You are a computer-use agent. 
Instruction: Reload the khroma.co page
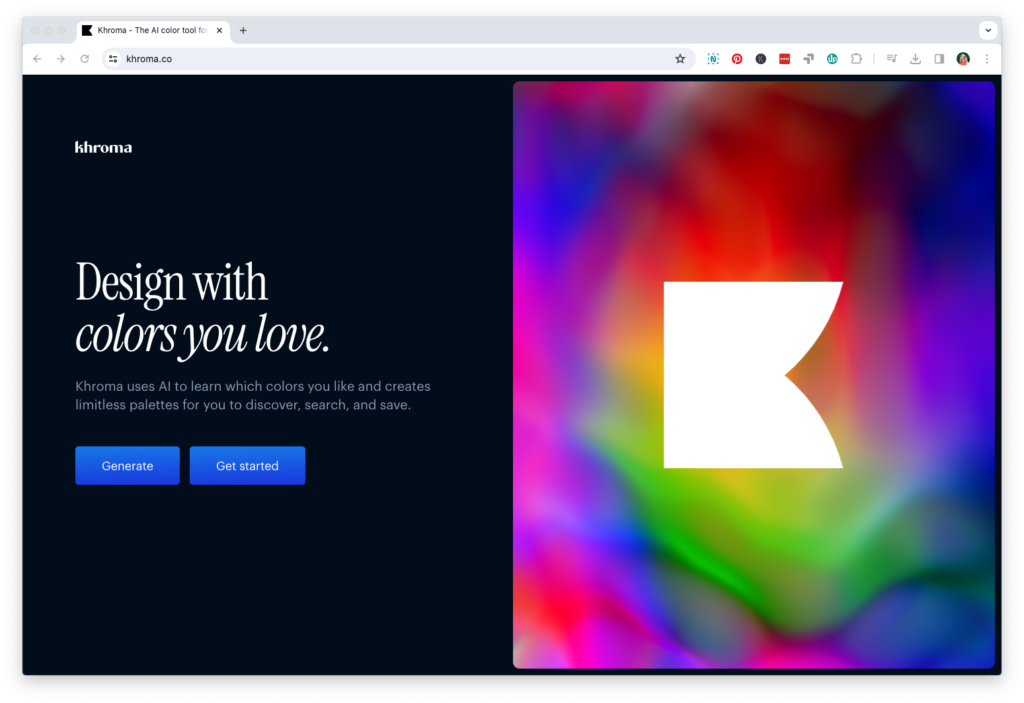click(x=85, y=59)
